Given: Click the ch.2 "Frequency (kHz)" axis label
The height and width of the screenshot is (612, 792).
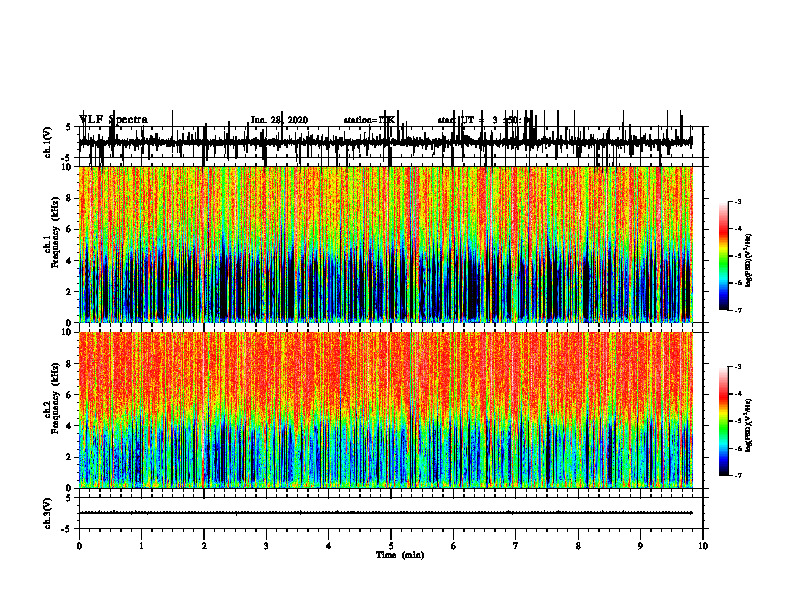Looking at the screenshot, I should tap(55, 397).
